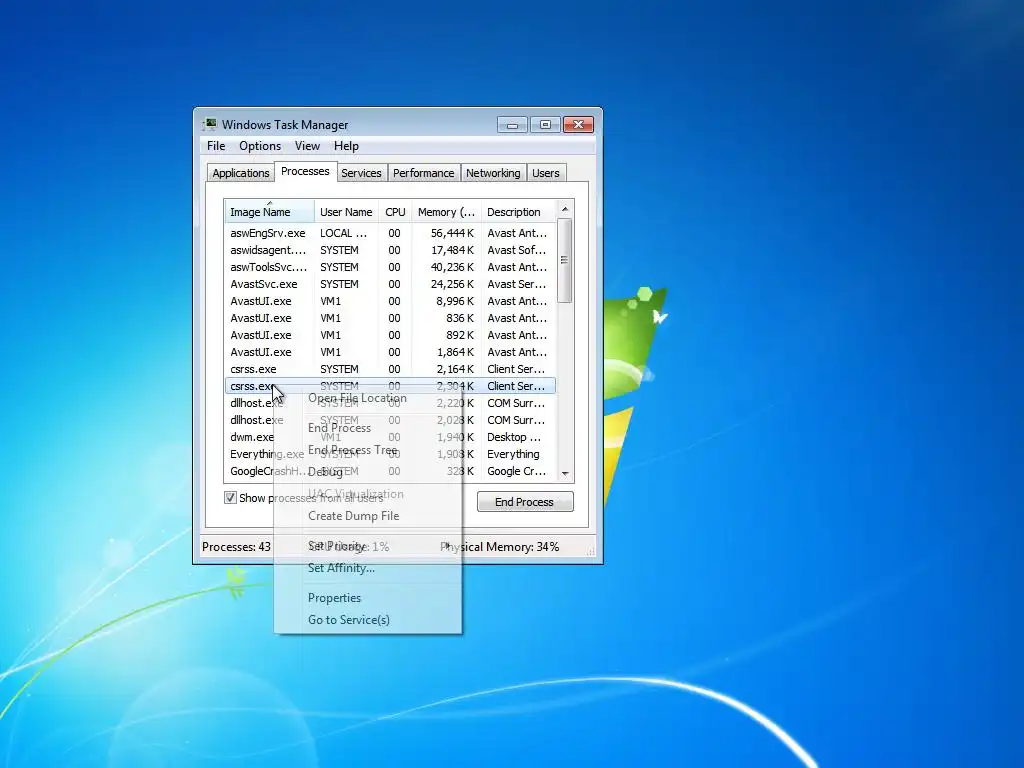The height and width of the screenshot is (768, 1024).
Task: Switch to the Services tab
Action: tap(361, 173)
